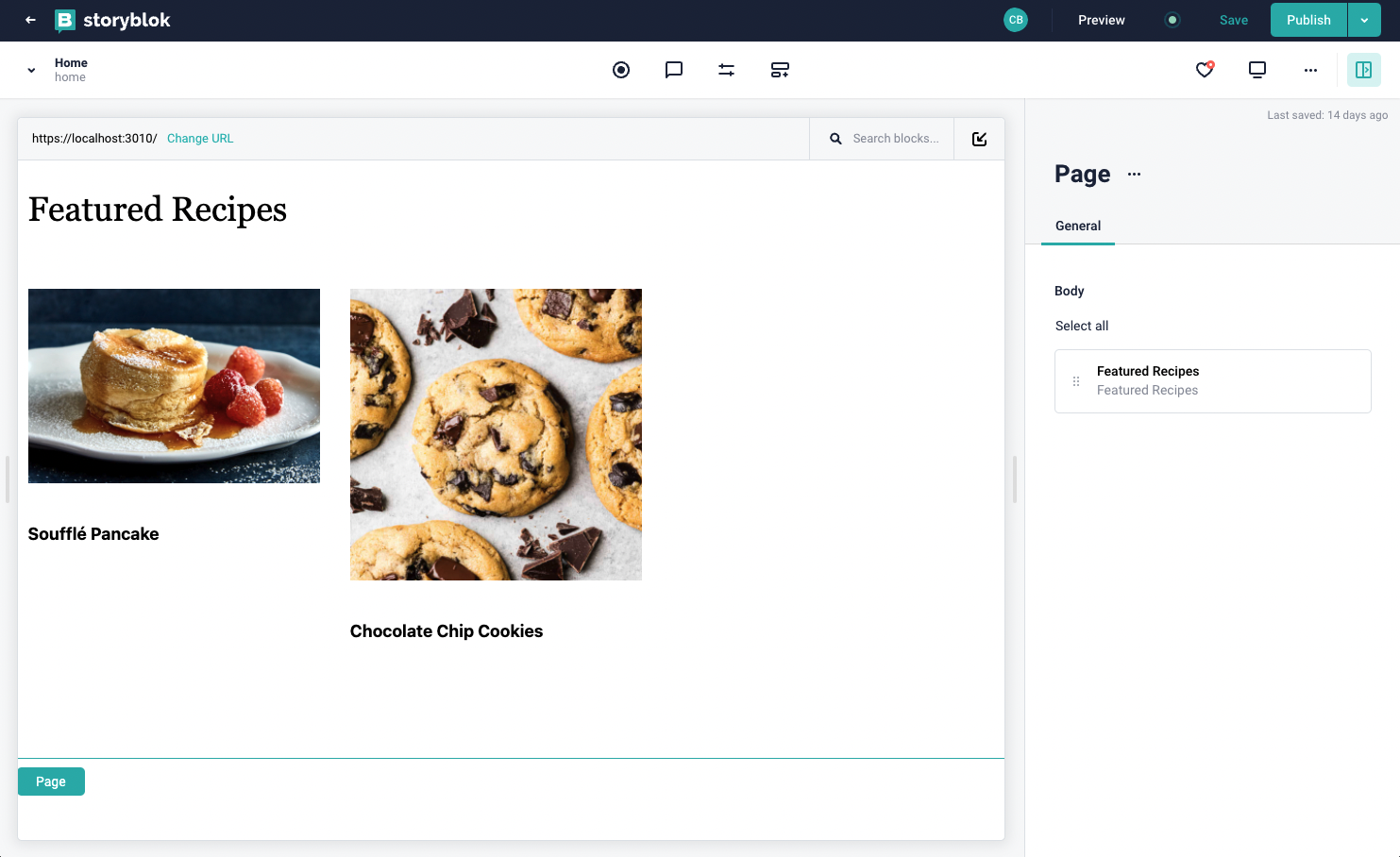Open the toolbar three-dots menu
The height and width of the screenshot is (857, 1400).
click(x=1310, y=70)
